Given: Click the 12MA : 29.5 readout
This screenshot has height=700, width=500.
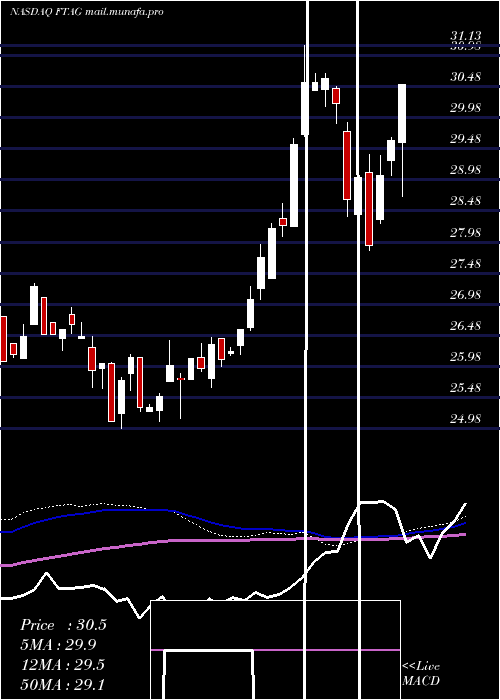Looking at the screenshot, I should coord(62,665).
